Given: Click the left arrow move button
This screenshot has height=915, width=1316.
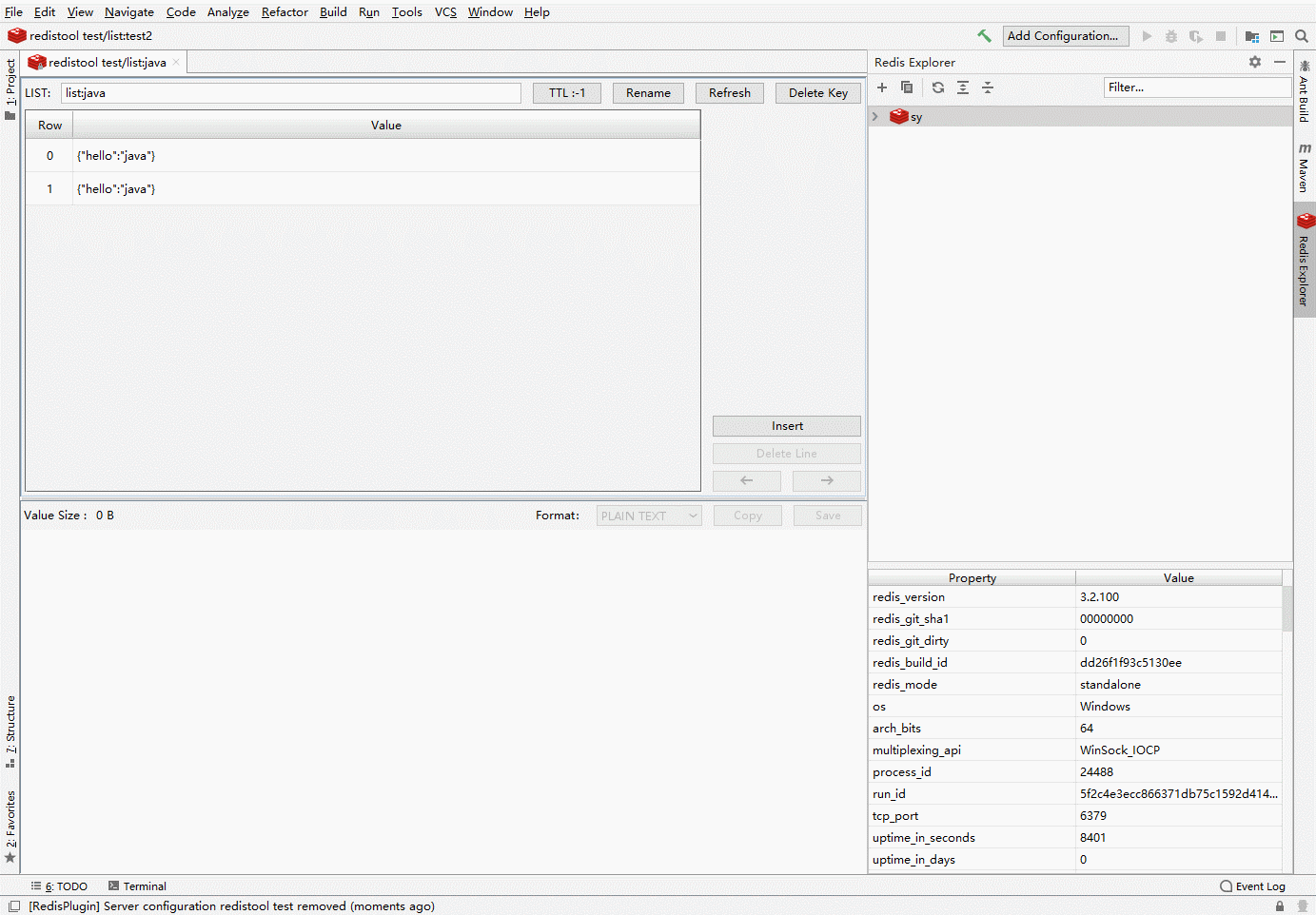Looking at the screenshot, I should (747, 480).
